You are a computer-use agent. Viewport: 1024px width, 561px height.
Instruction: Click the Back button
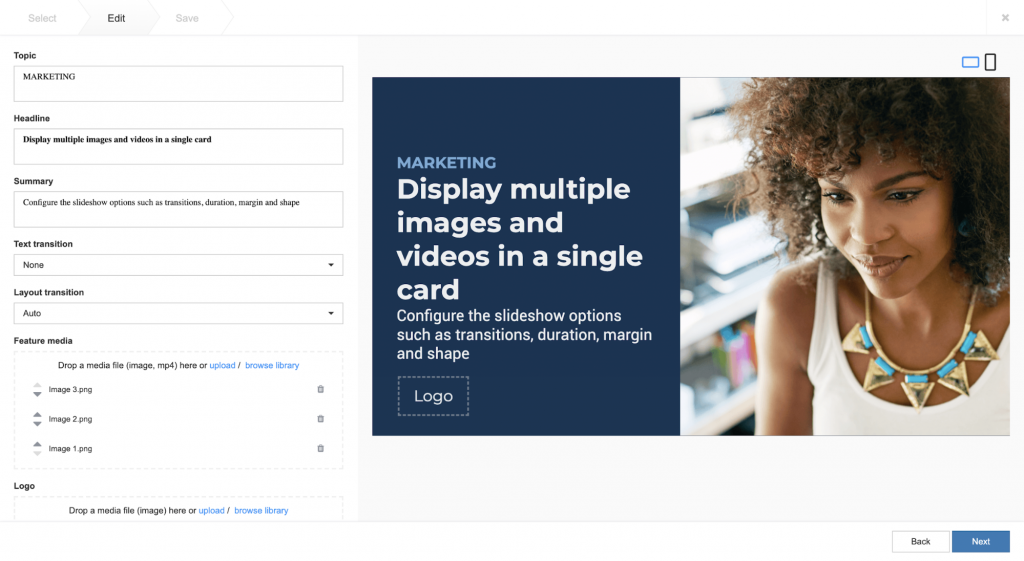point(921,541)
